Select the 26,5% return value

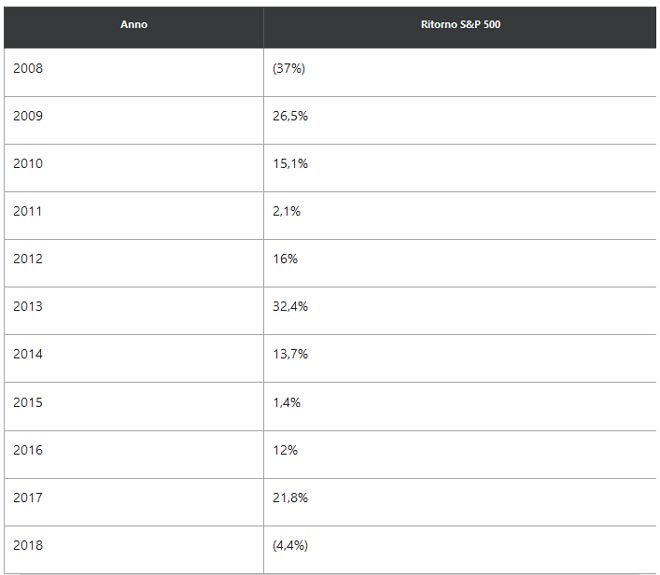290,116
